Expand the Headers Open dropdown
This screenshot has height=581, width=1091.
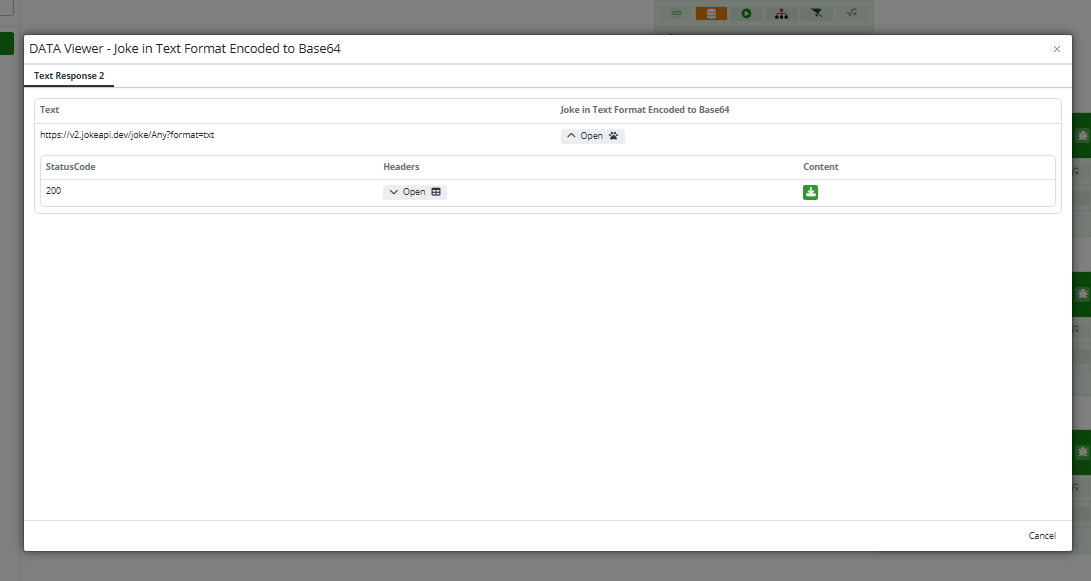[x=414, y=192]
